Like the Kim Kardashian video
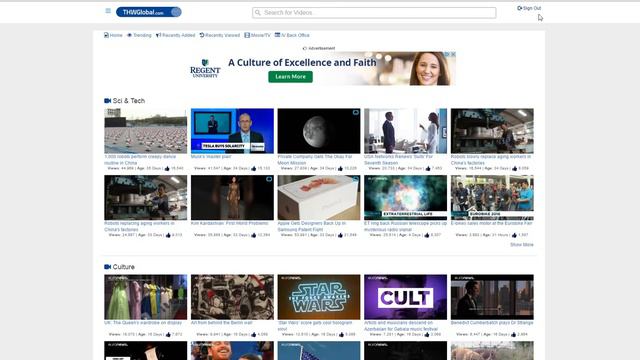This screenshot has width=640, height=360. tap(253, 235)
